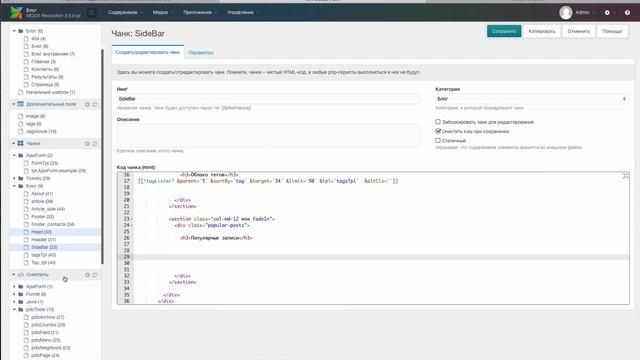This screenshot has height=360, width=640.
Task: Open the pdoNeighbors (23) snippet
Action: click(x=51, y=348)
